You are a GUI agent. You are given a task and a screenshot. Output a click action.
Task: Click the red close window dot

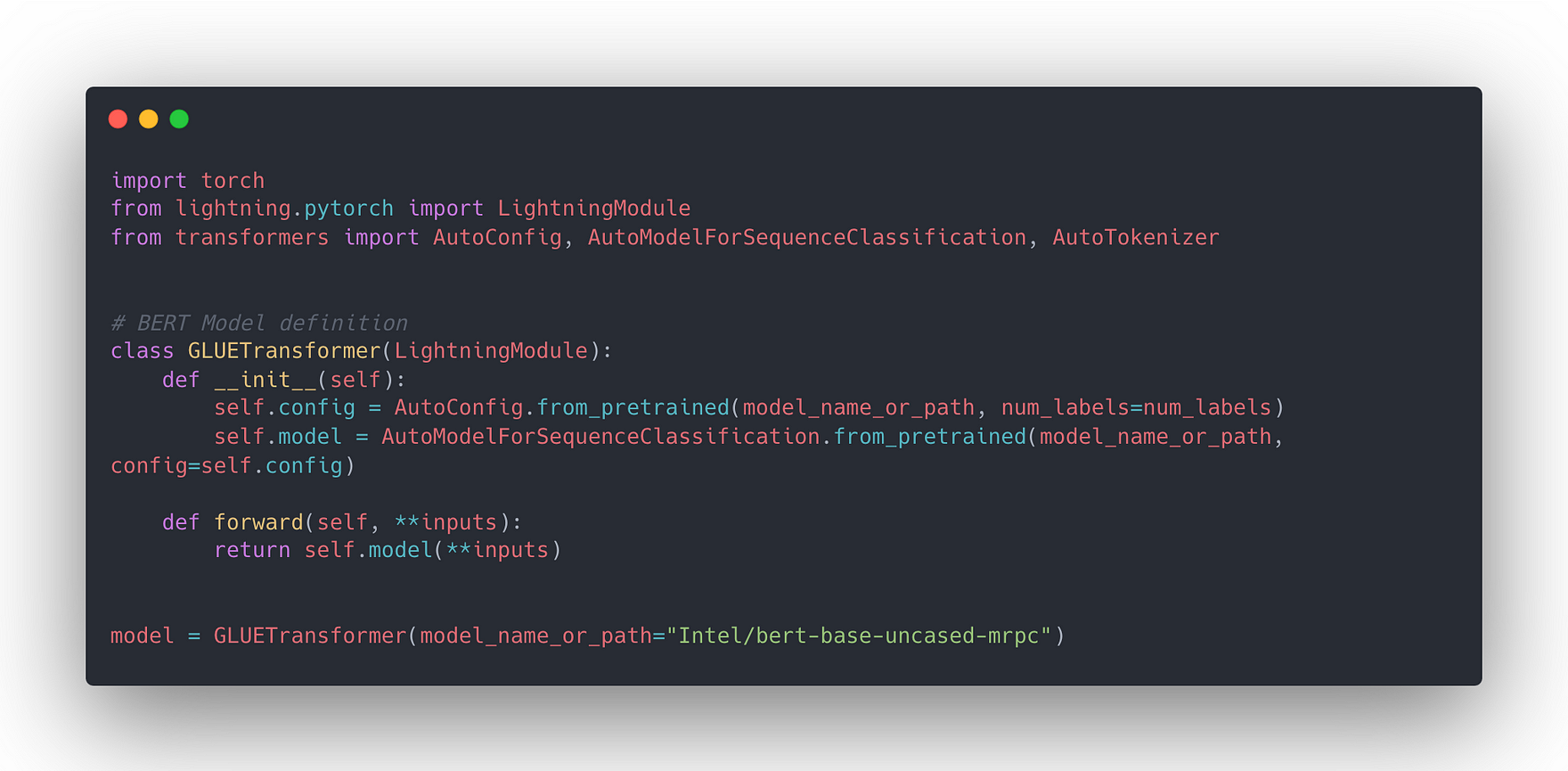tap(118, 119)
